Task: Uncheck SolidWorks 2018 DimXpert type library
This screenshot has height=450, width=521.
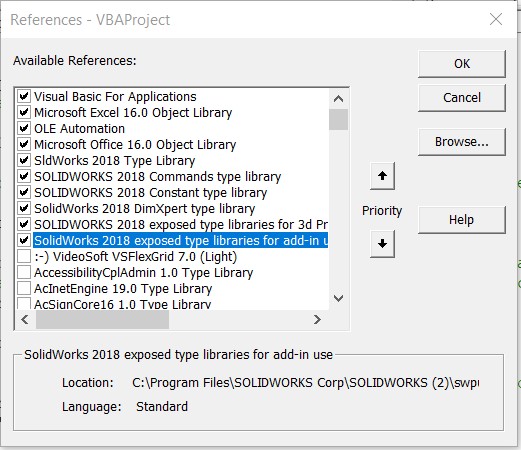Action: 24,208
